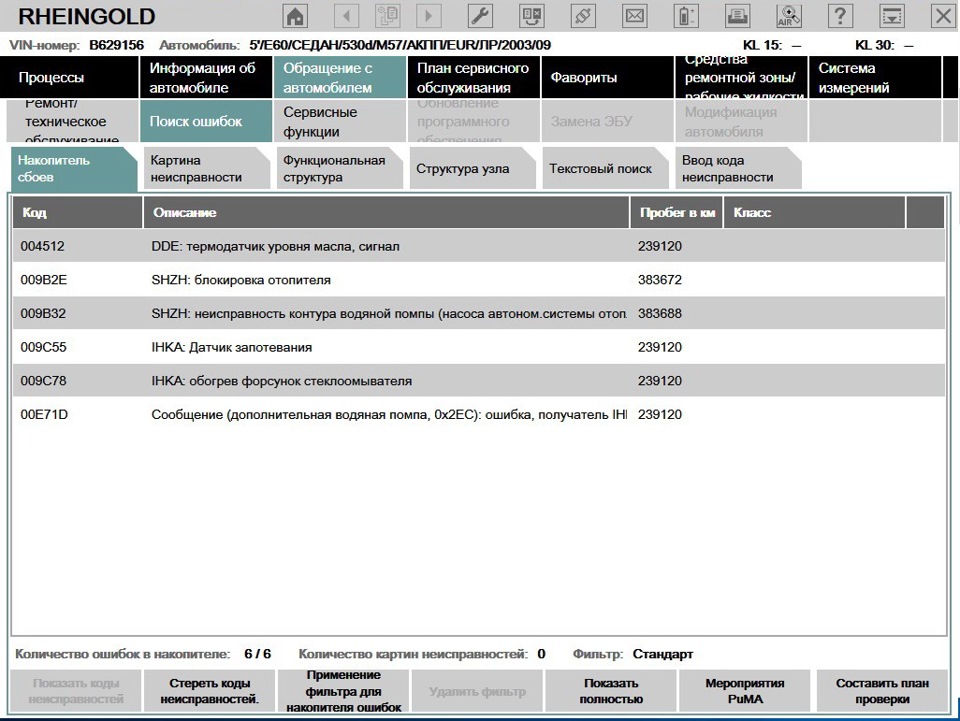The height and width of the screenshot is (721, 960).
Task: Select fault code 00E71D
Action: (44, 414)
